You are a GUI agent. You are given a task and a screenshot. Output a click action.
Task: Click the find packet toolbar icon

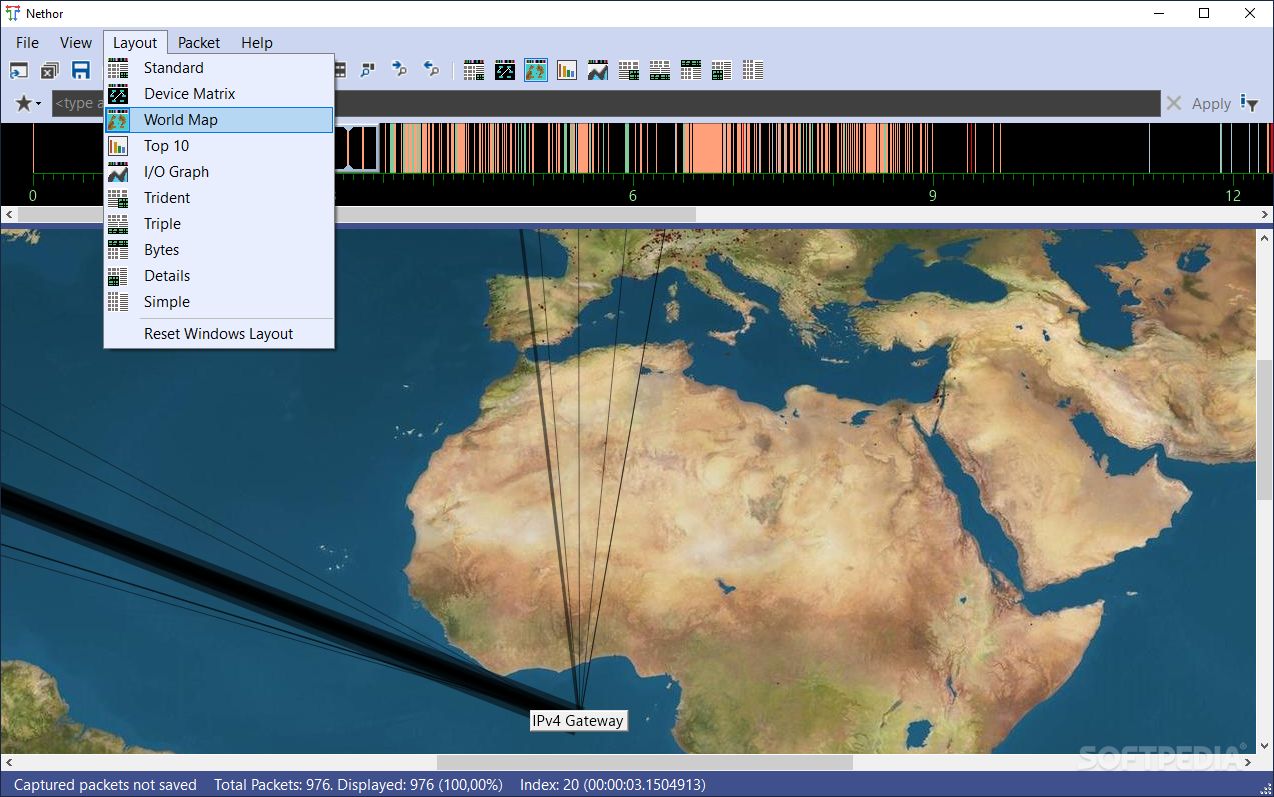pos(368,70)
